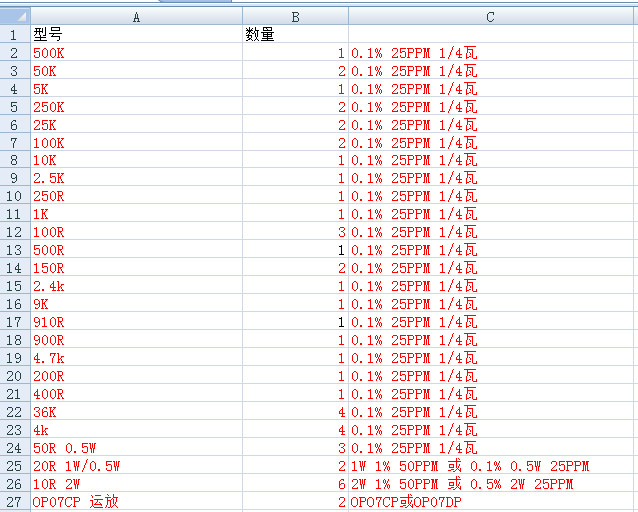
Task: Click the select-all corner of the grid
Action: pos(14,17)
